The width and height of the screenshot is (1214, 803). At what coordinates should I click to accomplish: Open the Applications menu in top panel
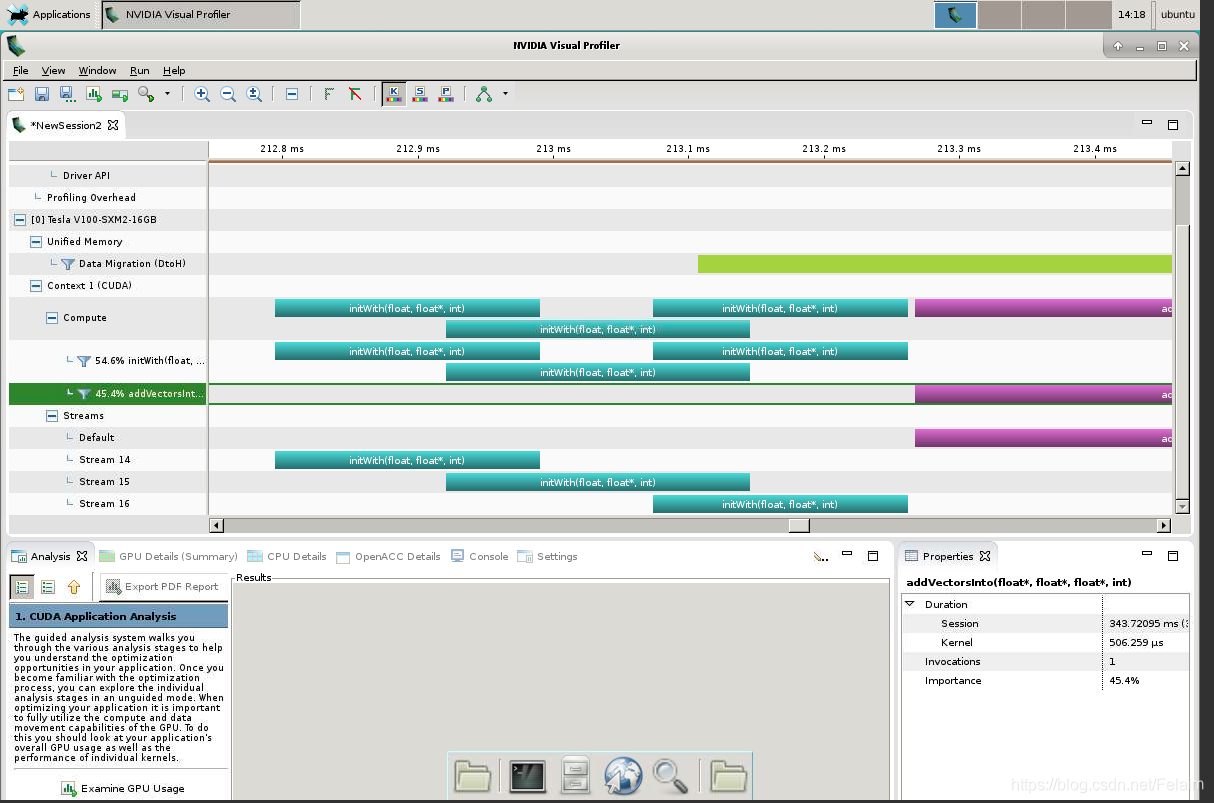pos(48,14)
